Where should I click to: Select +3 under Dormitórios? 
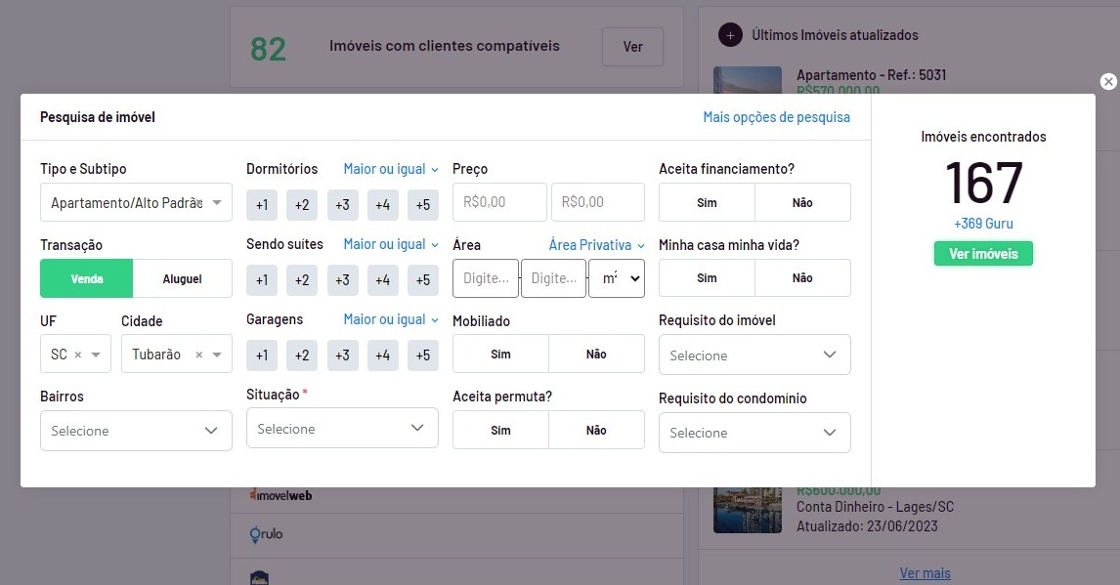[342, 205]
